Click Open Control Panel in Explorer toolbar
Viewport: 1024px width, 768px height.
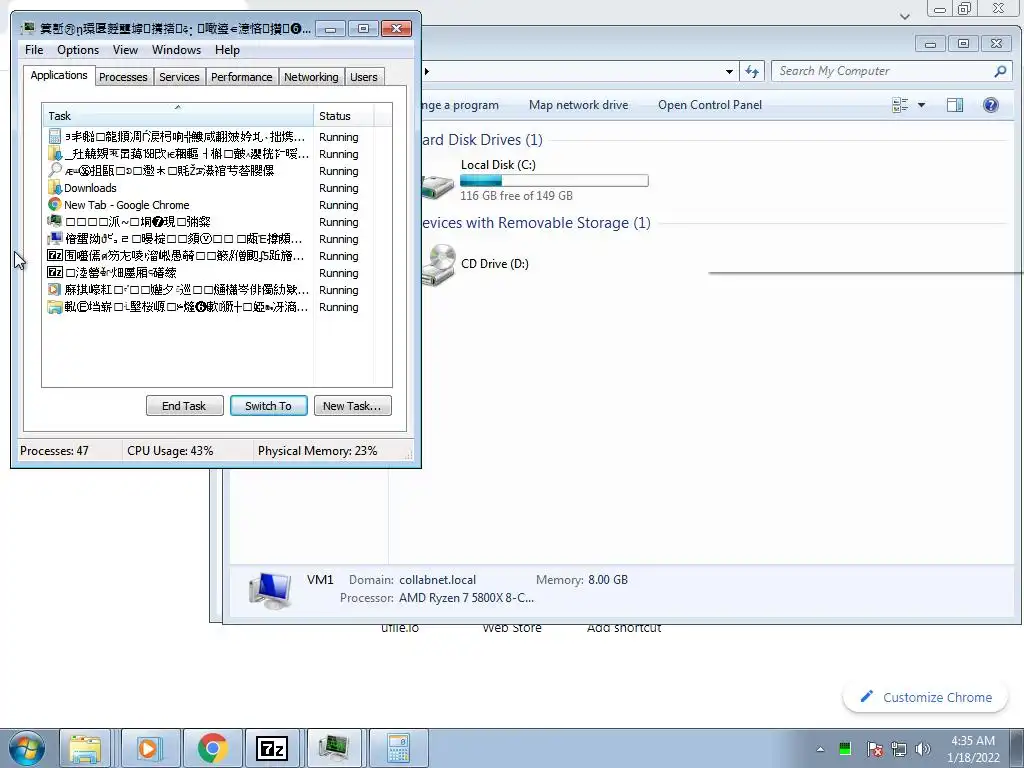tap(710, 105)
